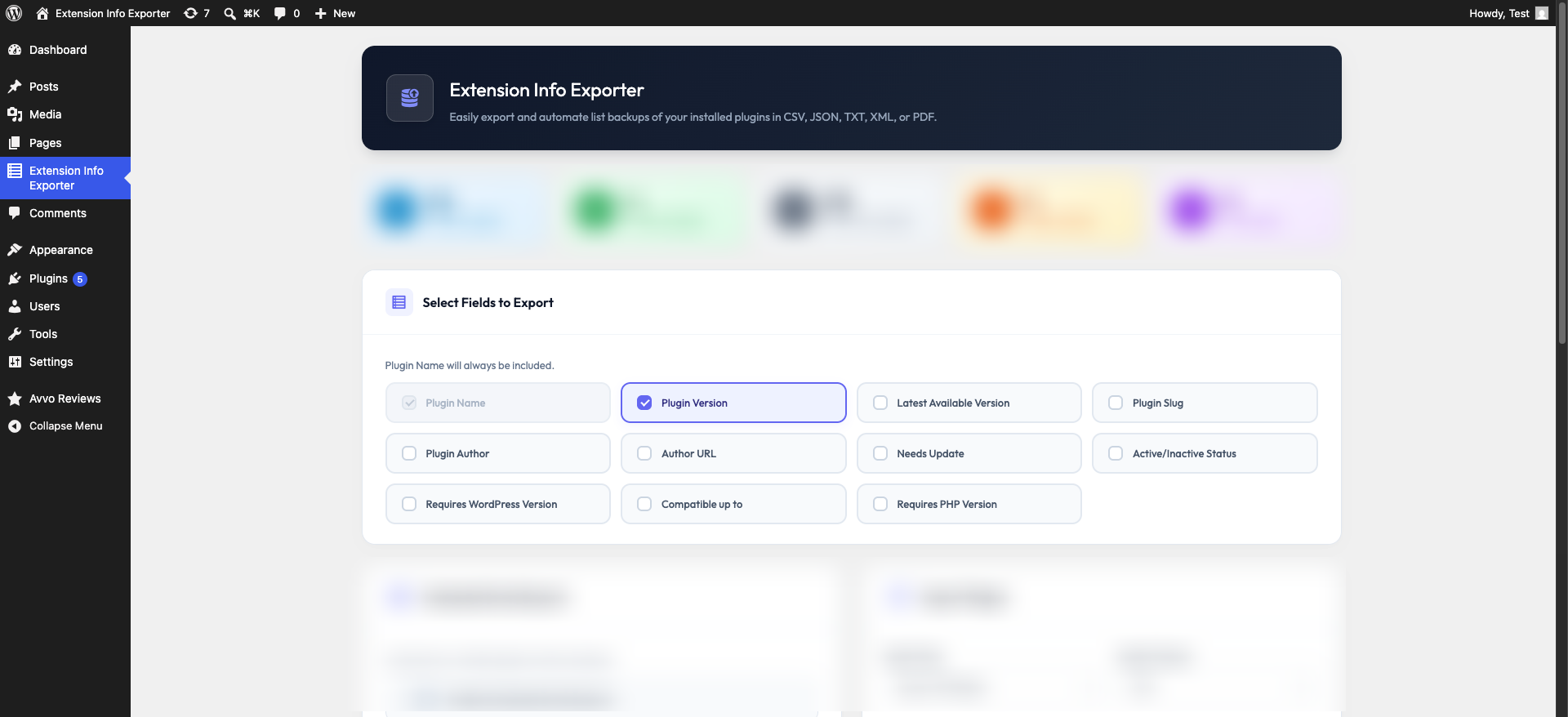The height and width of the screenshot is (717, 1568).
Task: Click the plus New icon
Action: pyautogui.click(x=321, y=13)
